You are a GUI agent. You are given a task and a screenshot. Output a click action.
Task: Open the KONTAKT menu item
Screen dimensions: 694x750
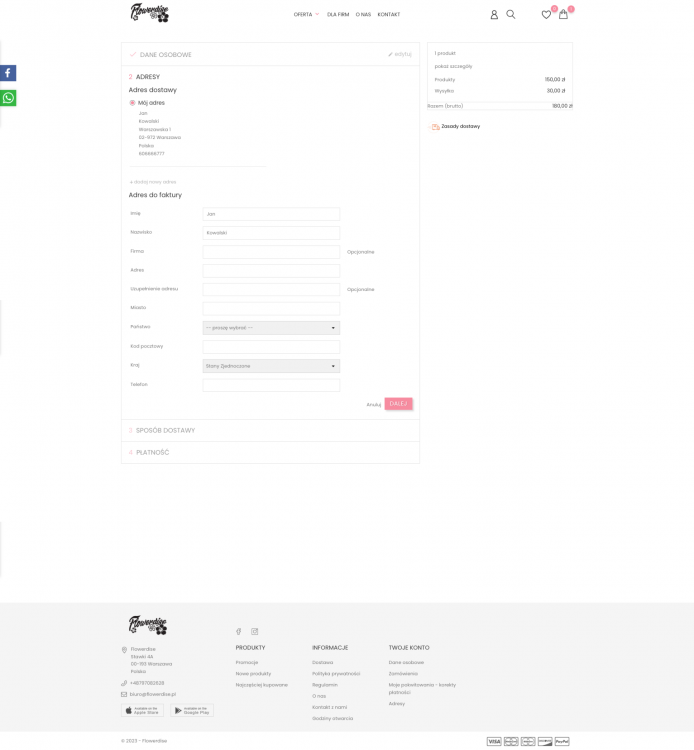[x=389, y=14]
